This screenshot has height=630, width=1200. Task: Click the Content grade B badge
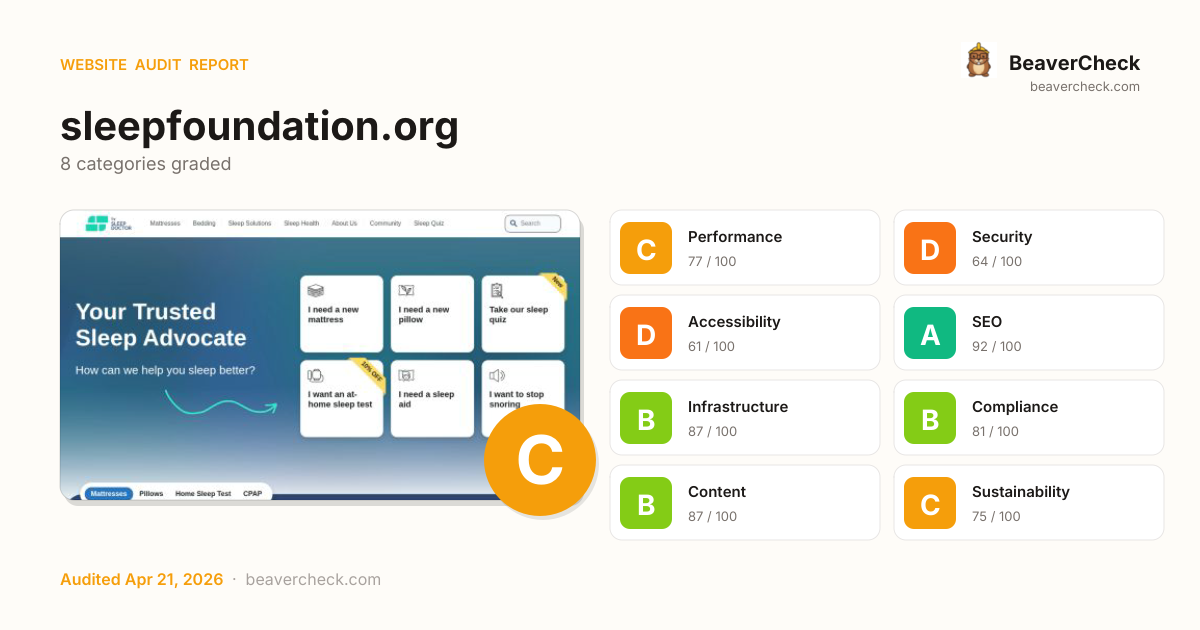pyautogui.click(x=646, y=503)
